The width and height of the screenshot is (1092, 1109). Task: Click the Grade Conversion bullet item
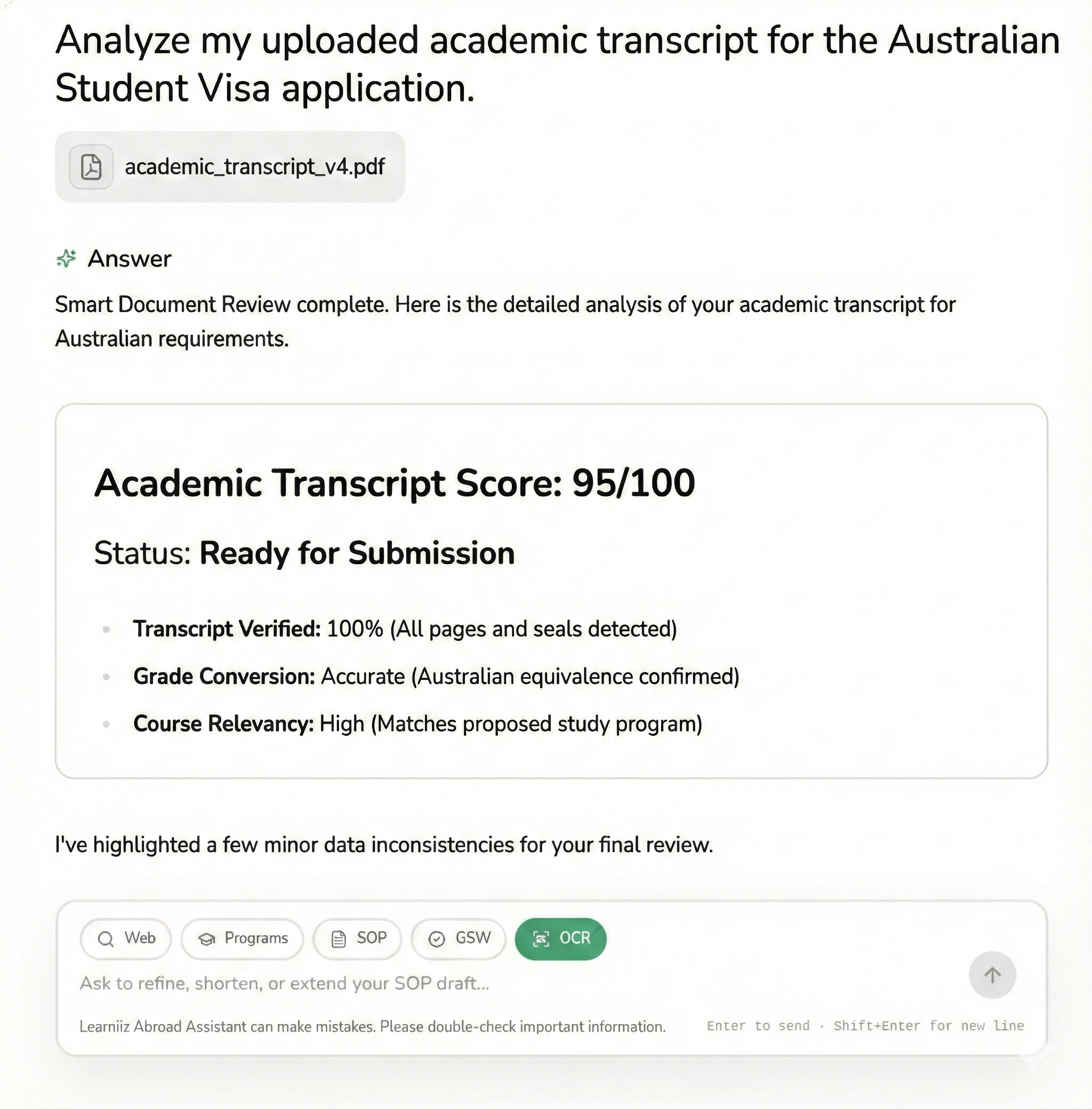(436, 677)
